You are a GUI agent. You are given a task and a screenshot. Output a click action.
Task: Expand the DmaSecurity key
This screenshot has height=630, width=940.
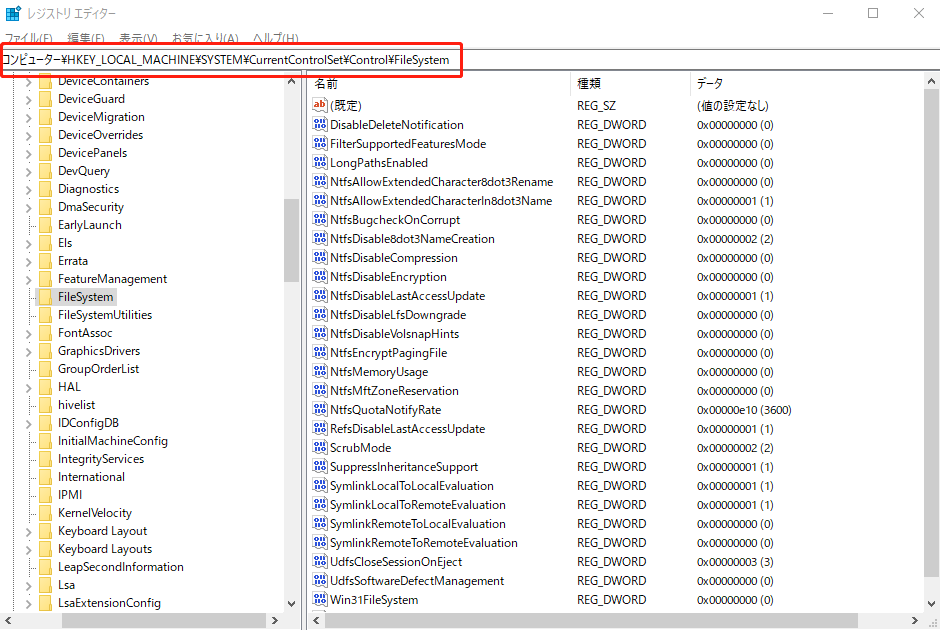pyautogui.click(x=28, y=208)
